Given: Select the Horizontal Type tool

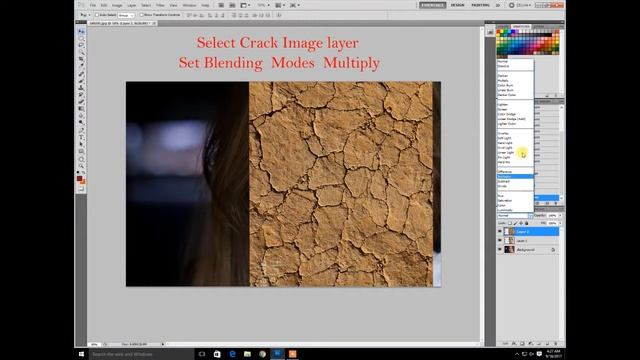Looking at the screenshot, I should pos(81,137).
